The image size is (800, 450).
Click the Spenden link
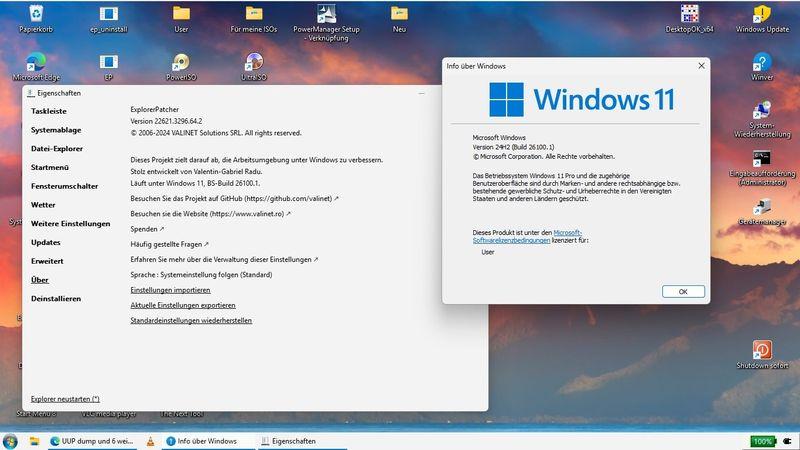pos(147,229)
